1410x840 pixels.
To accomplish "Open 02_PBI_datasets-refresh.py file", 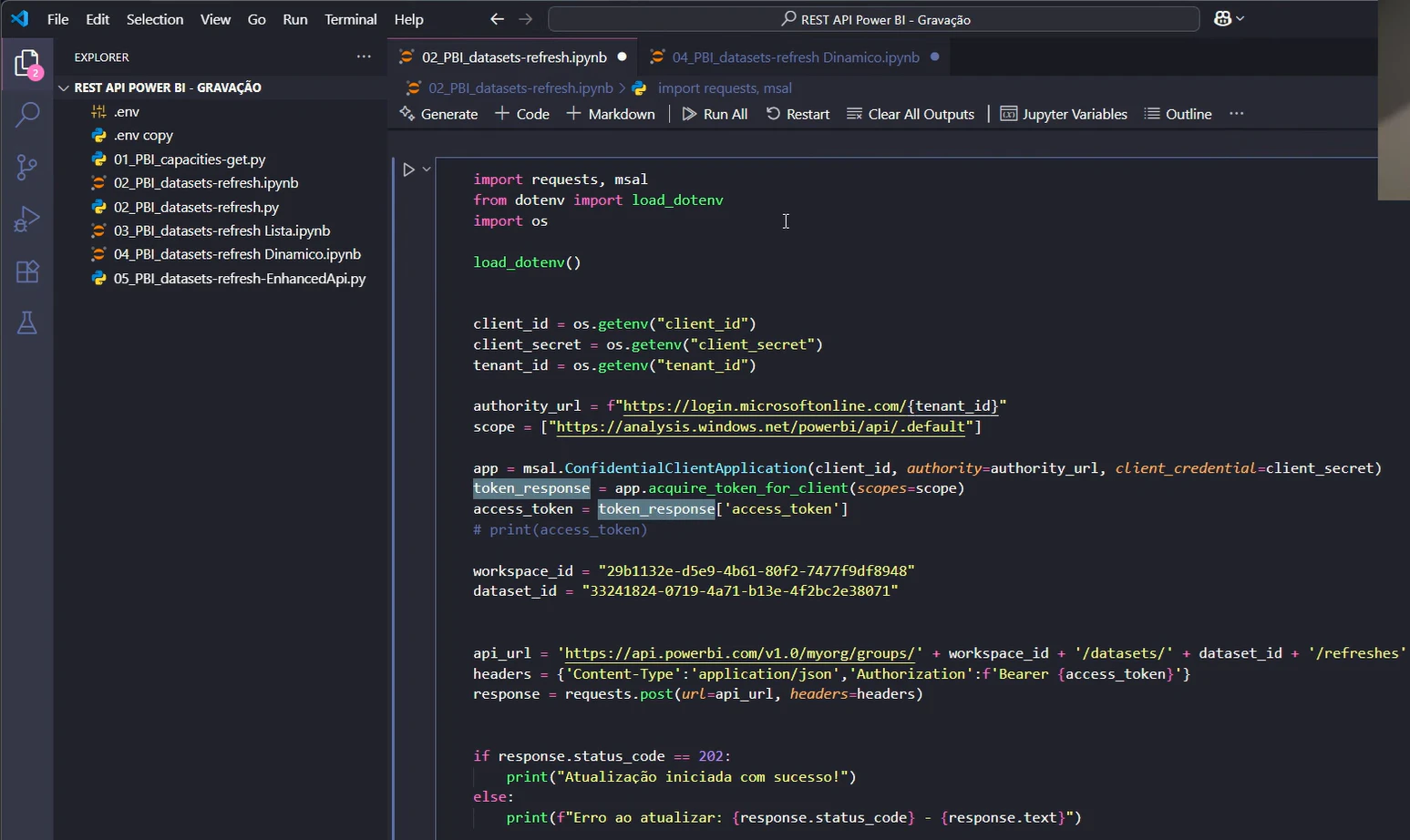I will tap(196, 207).
